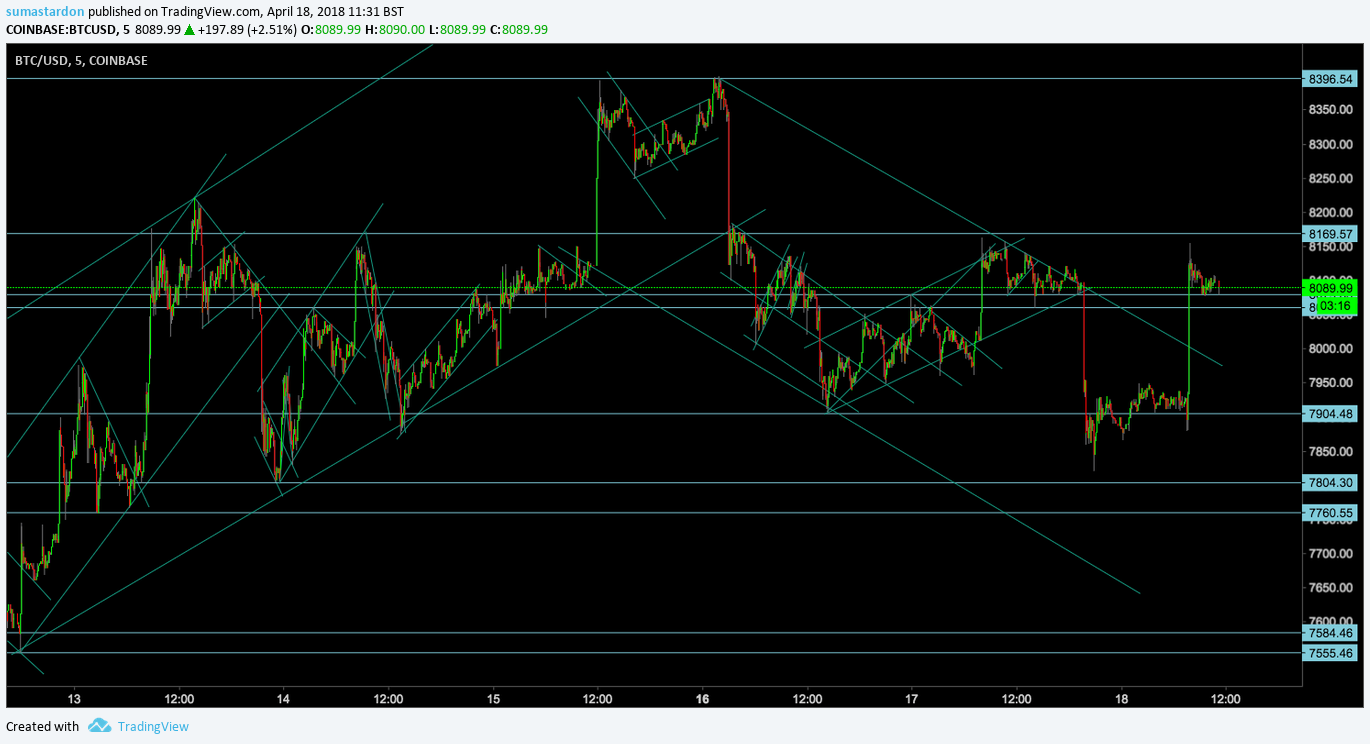Screen dimensions: 1370x744
Task: Click the sumastardon author name
Action: 45,12
